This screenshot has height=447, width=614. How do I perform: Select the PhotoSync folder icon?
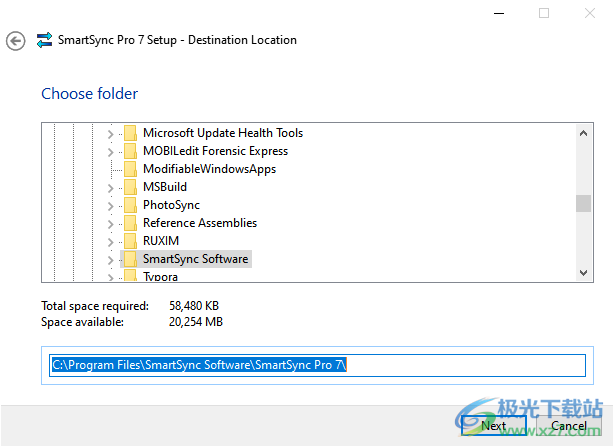point(130,205)
